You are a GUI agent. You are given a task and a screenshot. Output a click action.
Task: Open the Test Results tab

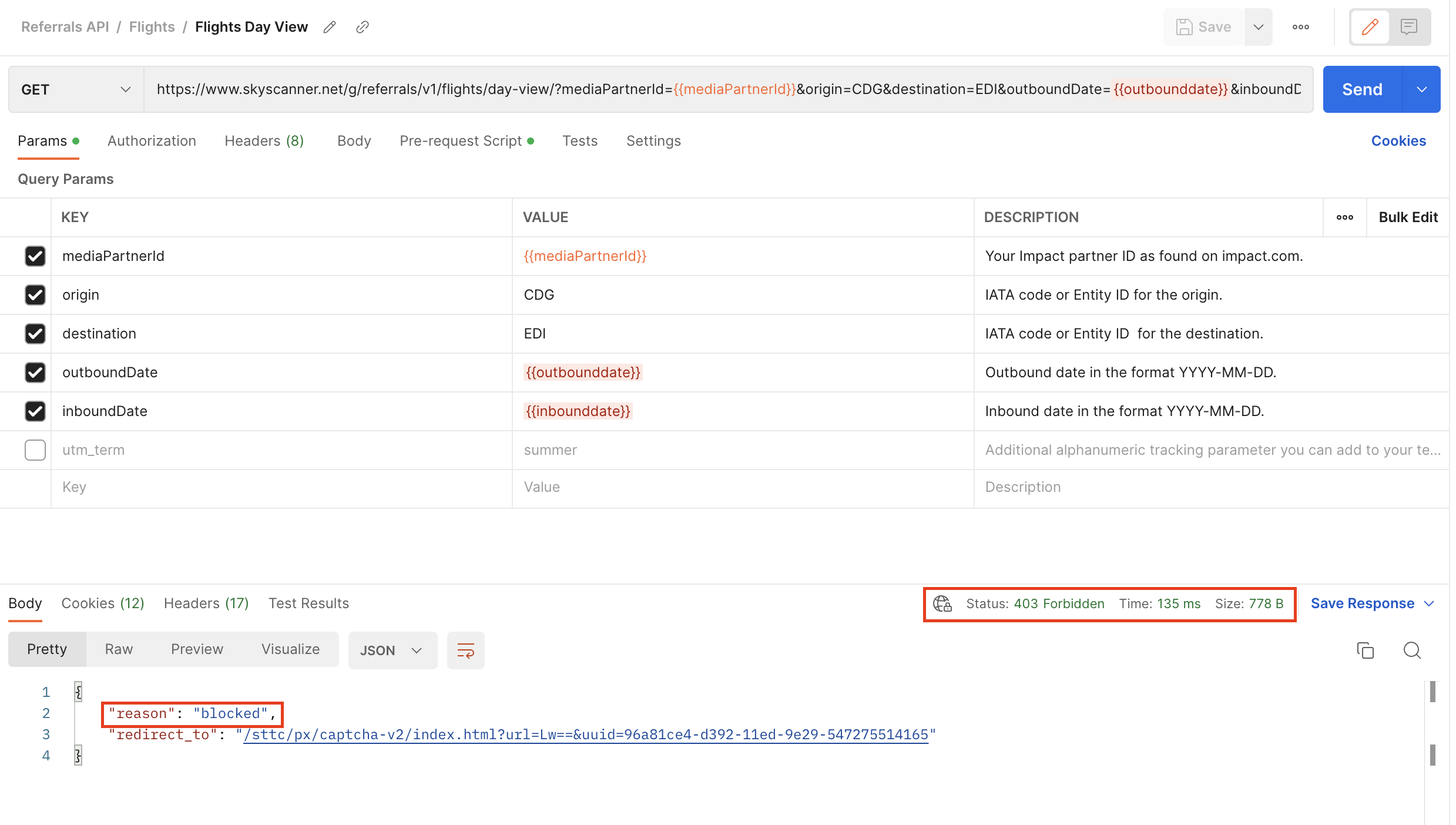coord(308,603)
